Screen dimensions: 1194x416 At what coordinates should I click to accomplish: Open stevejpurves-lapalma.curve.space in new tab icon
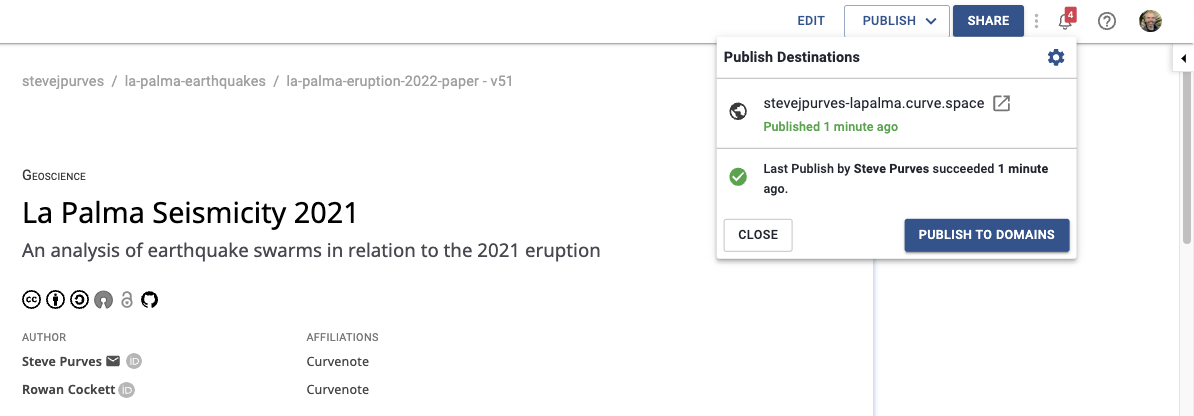1001,104
